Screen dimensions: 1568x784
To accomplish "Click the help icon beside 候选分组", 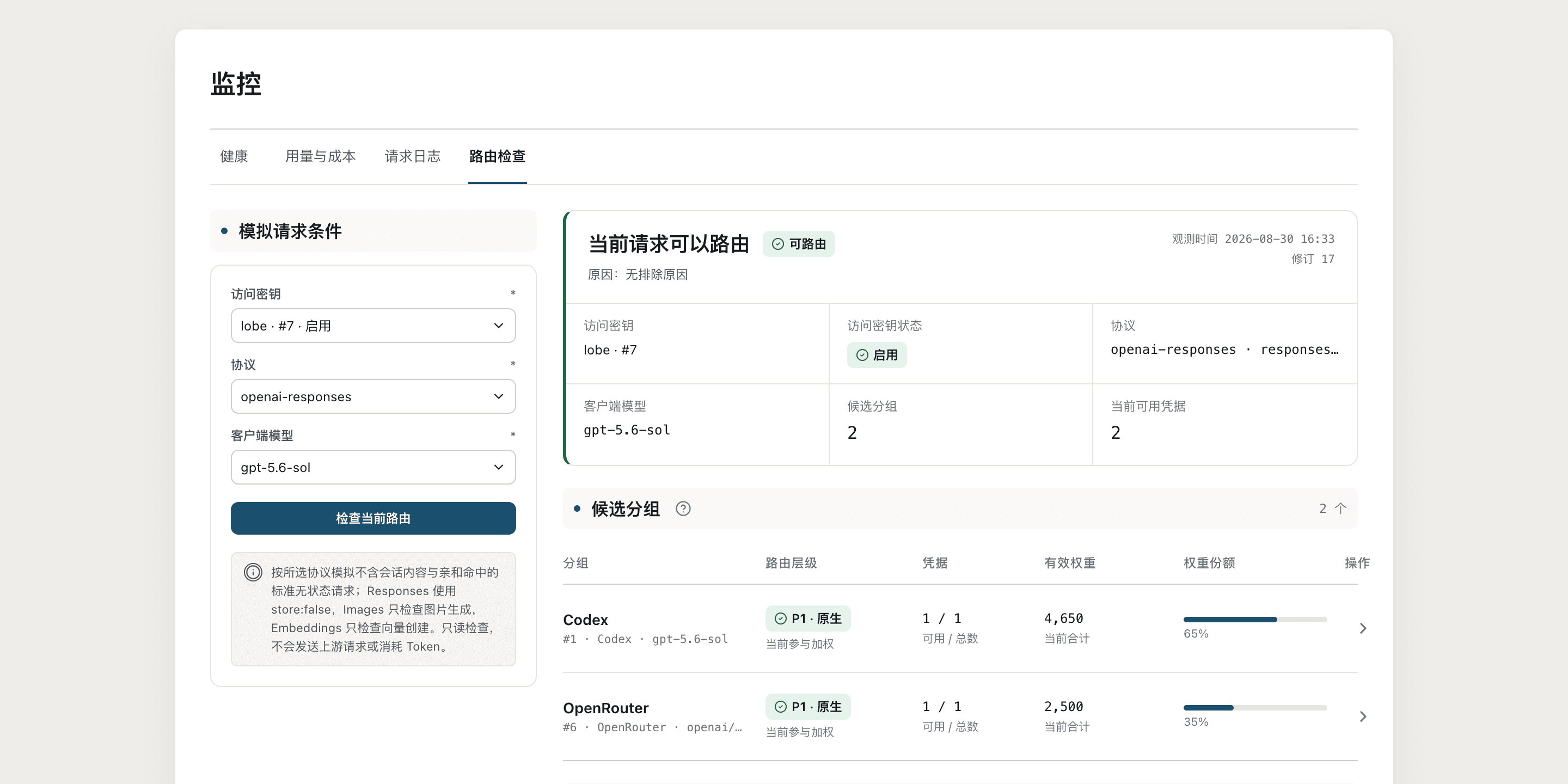I will [x=683, y=509].
